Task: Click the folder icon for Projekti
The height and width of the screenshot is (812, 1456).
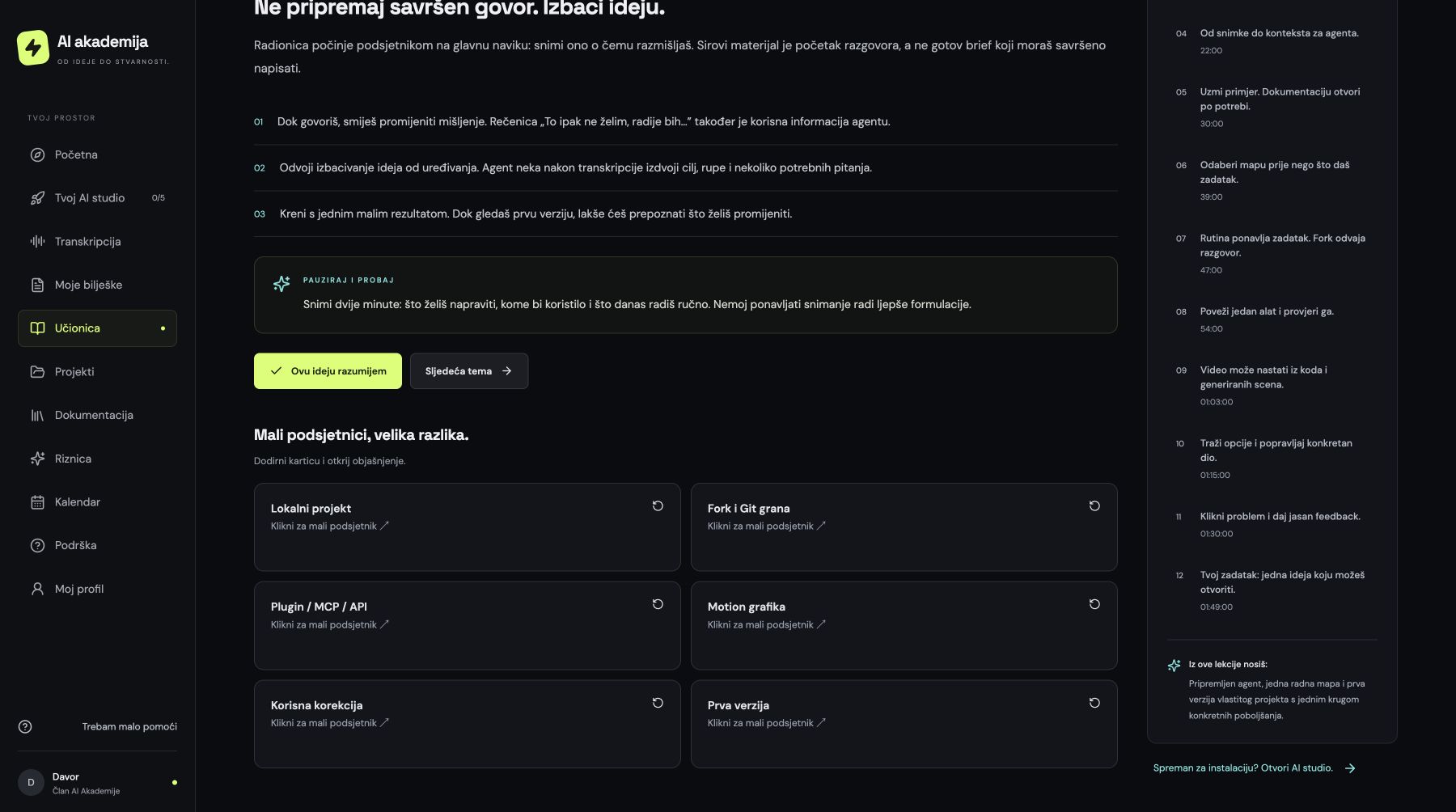Action: (37, 372)
